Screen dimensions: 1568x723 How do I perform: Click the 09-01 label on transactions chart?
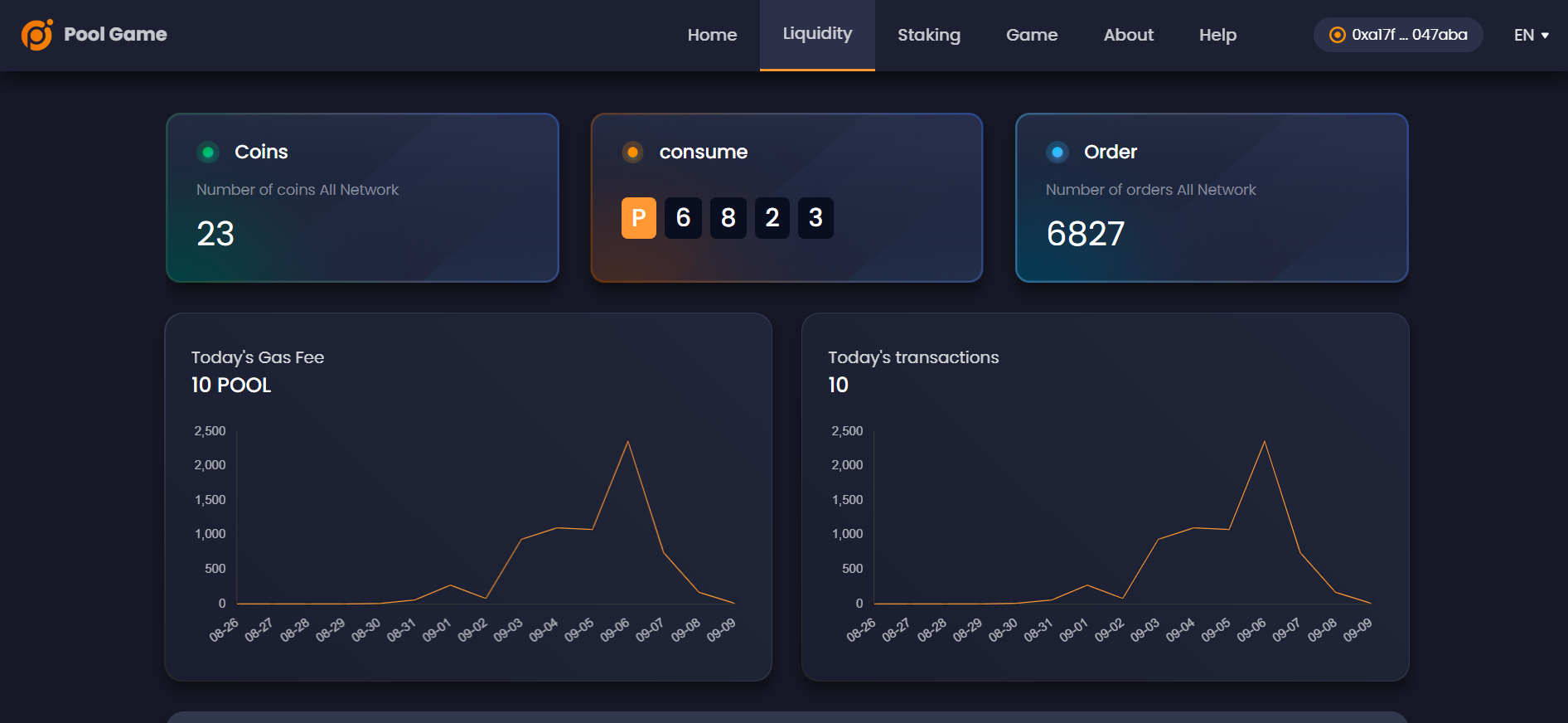click(1073, 630)
